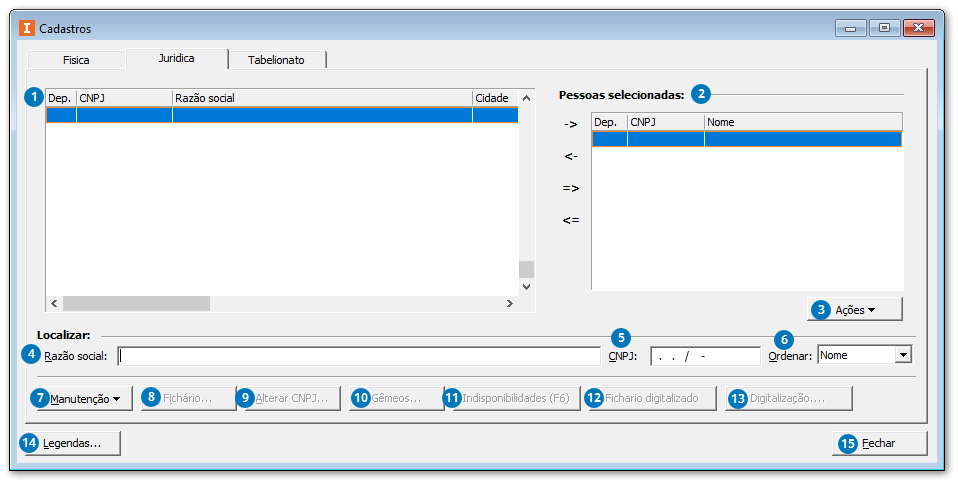958x484 pixels.
Task: Click into the Razão social search field
Action: click(358, 356)
